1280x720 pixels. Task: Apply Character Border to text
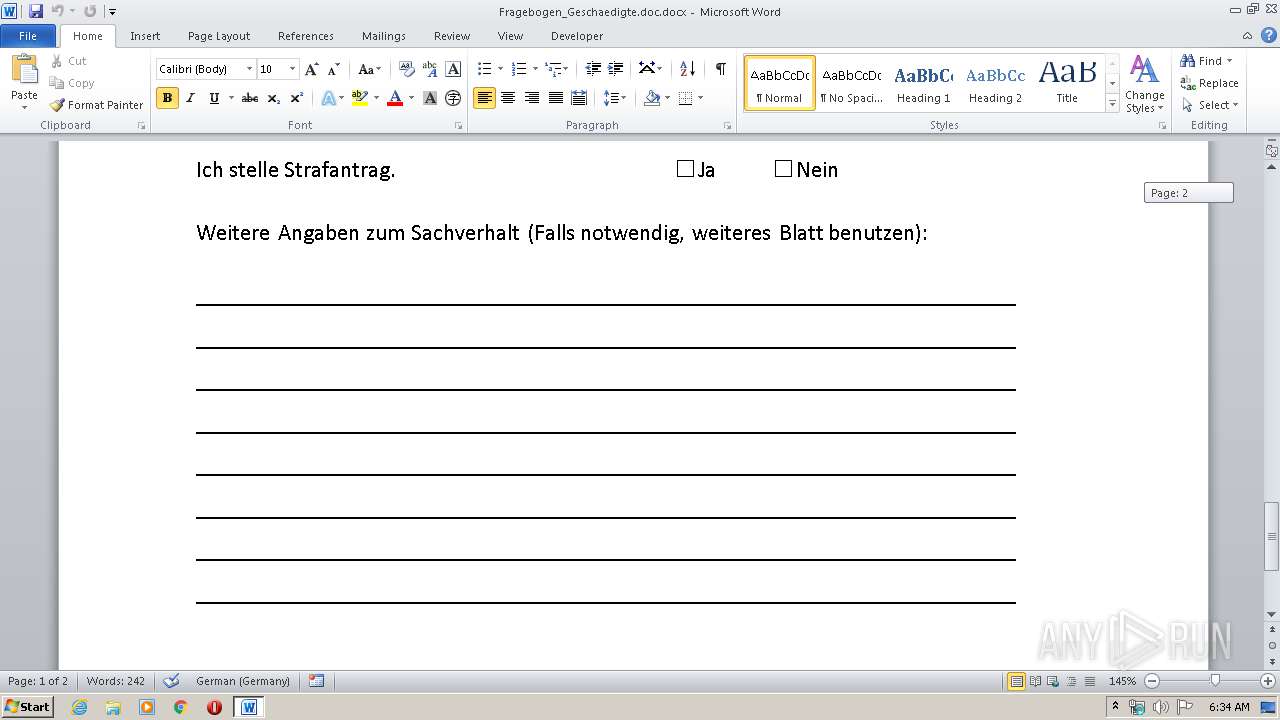click(453, 69)
